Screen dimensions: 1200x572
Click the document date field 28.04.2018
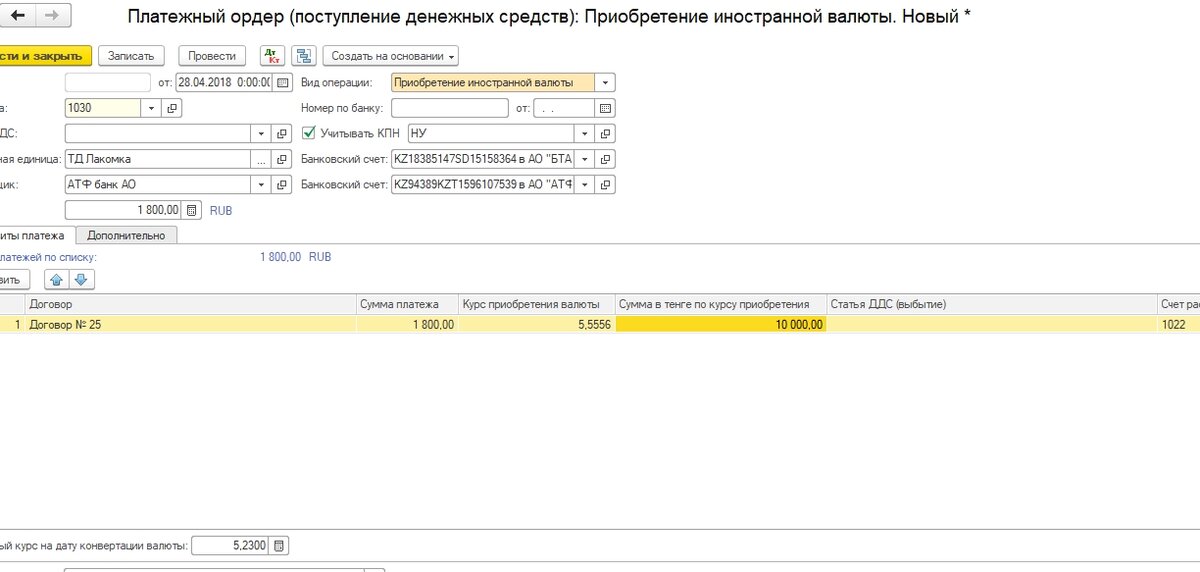pos(225,83)
